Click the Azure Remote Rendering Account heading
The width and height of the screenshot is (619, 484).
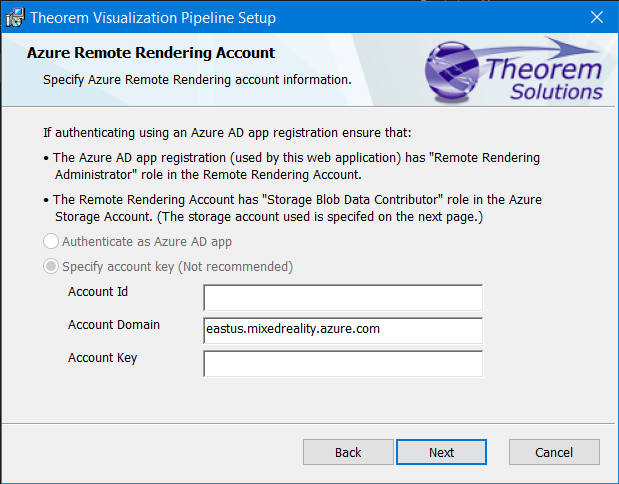point(151,53)
